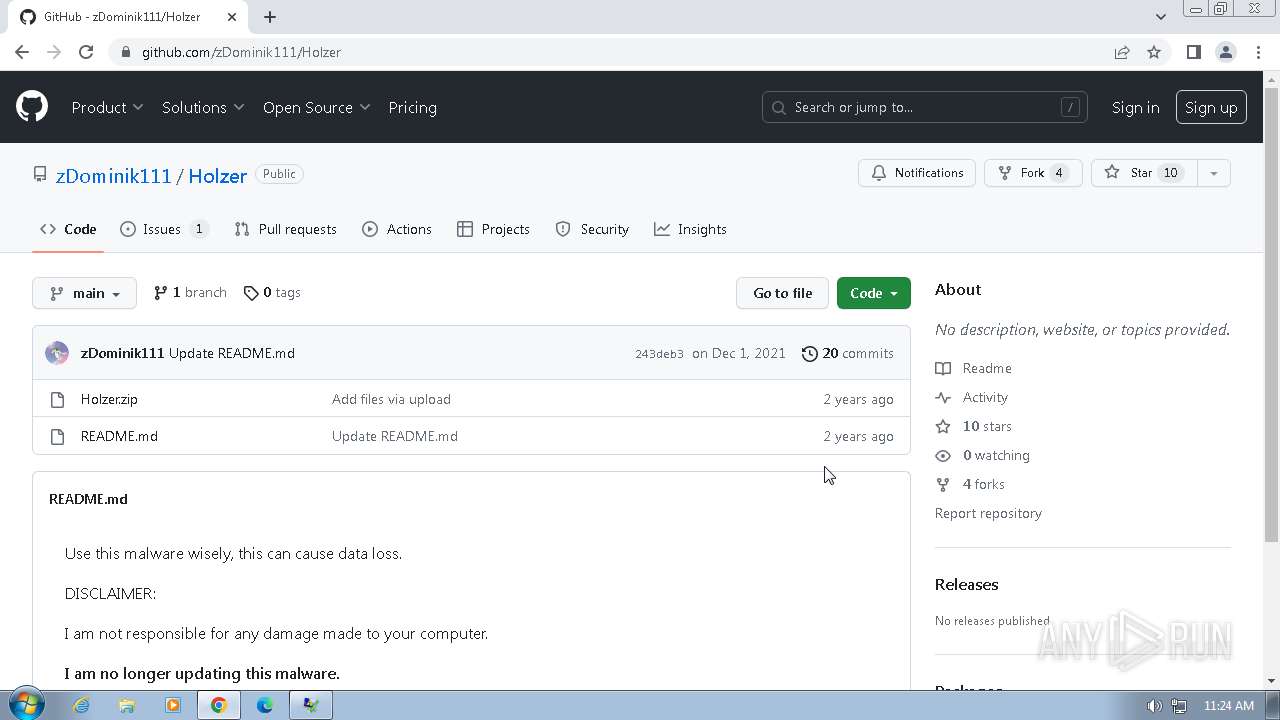
Task: Click the network icon in system tray
Action: click(x=1178, y=706)
